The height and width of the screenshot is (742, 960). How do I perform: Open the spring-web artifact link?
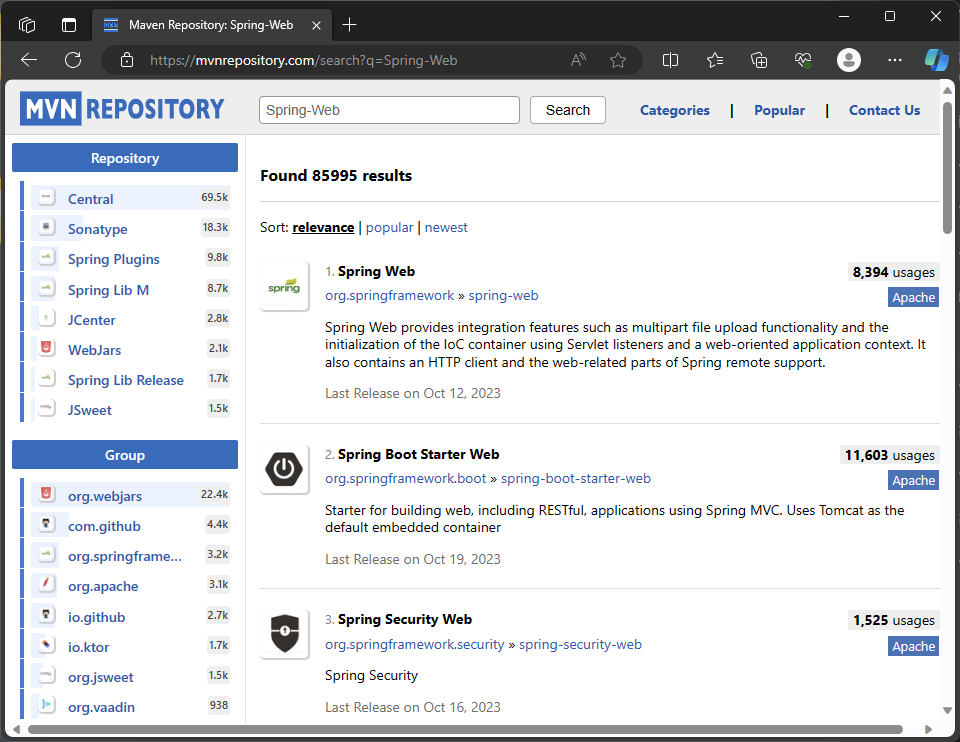tap(503, 296)
